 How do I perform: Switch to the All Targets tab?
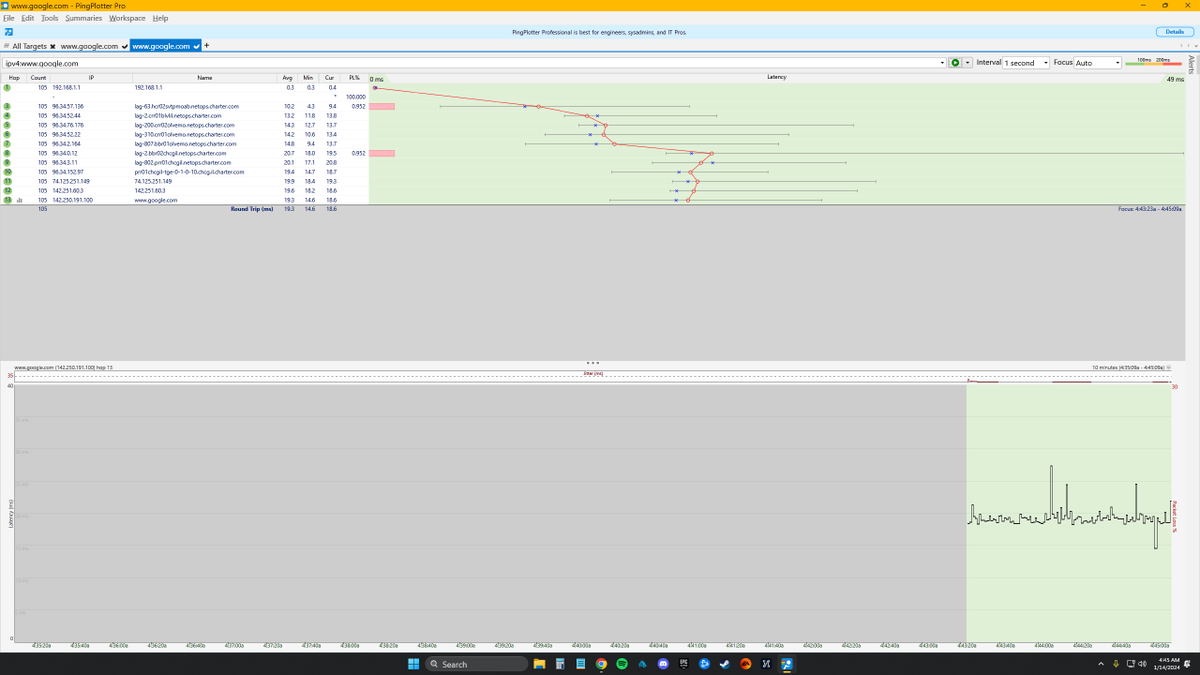tap(29, 46)
